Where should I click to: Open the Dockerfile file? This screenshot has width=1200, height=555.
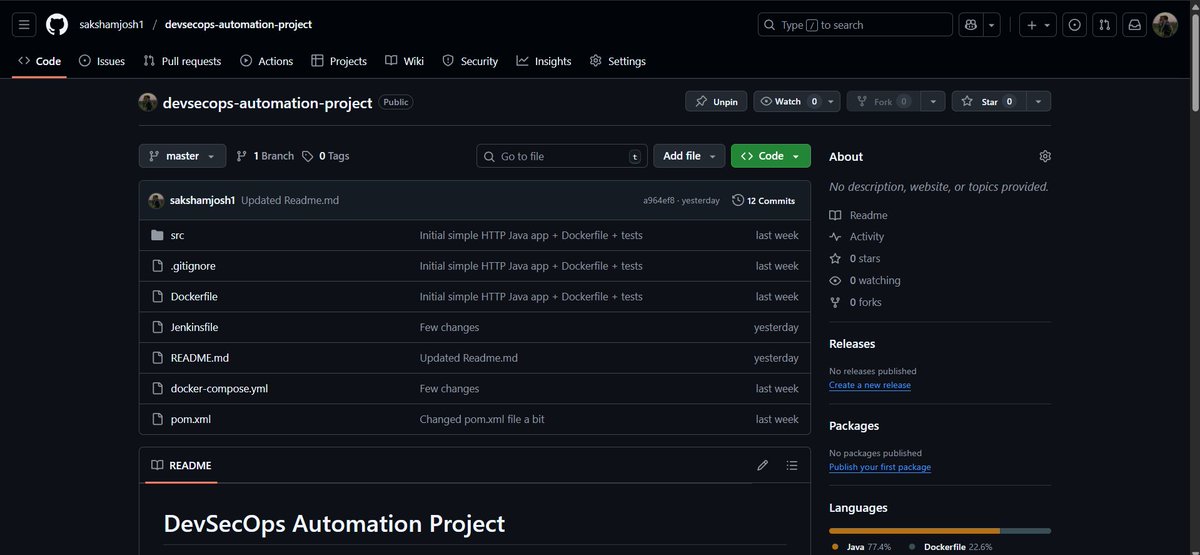click(x=194, y=297)
